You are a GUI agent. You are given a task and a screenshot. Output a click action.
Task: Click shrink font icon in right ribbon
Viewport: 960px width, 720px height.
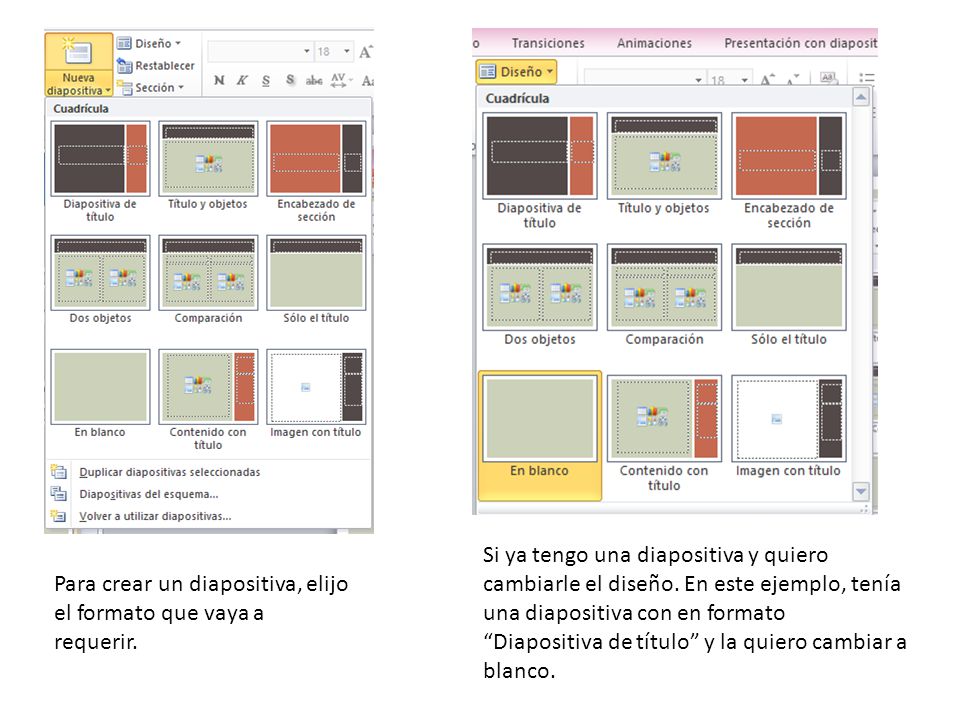(793, 79)
